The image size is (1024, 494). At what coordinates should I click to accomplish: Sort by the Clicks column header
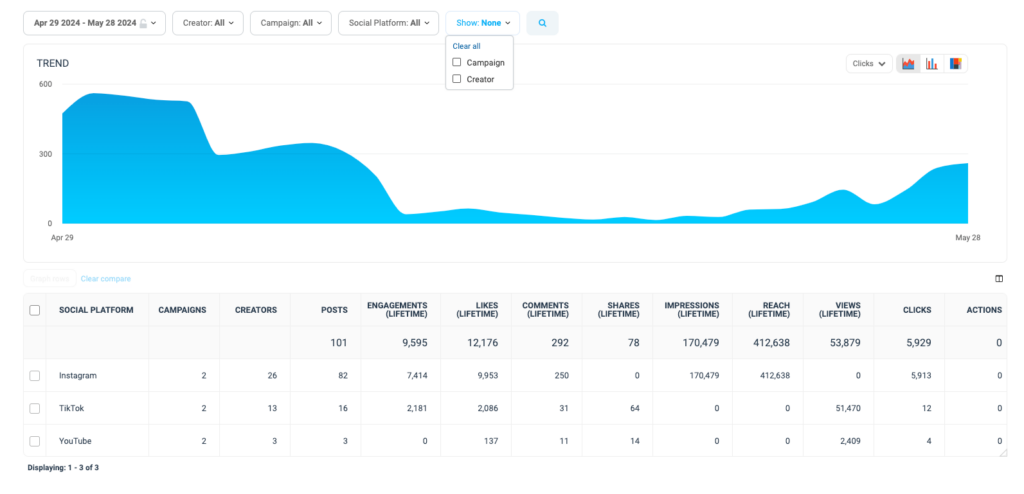(x=917, y=310)
